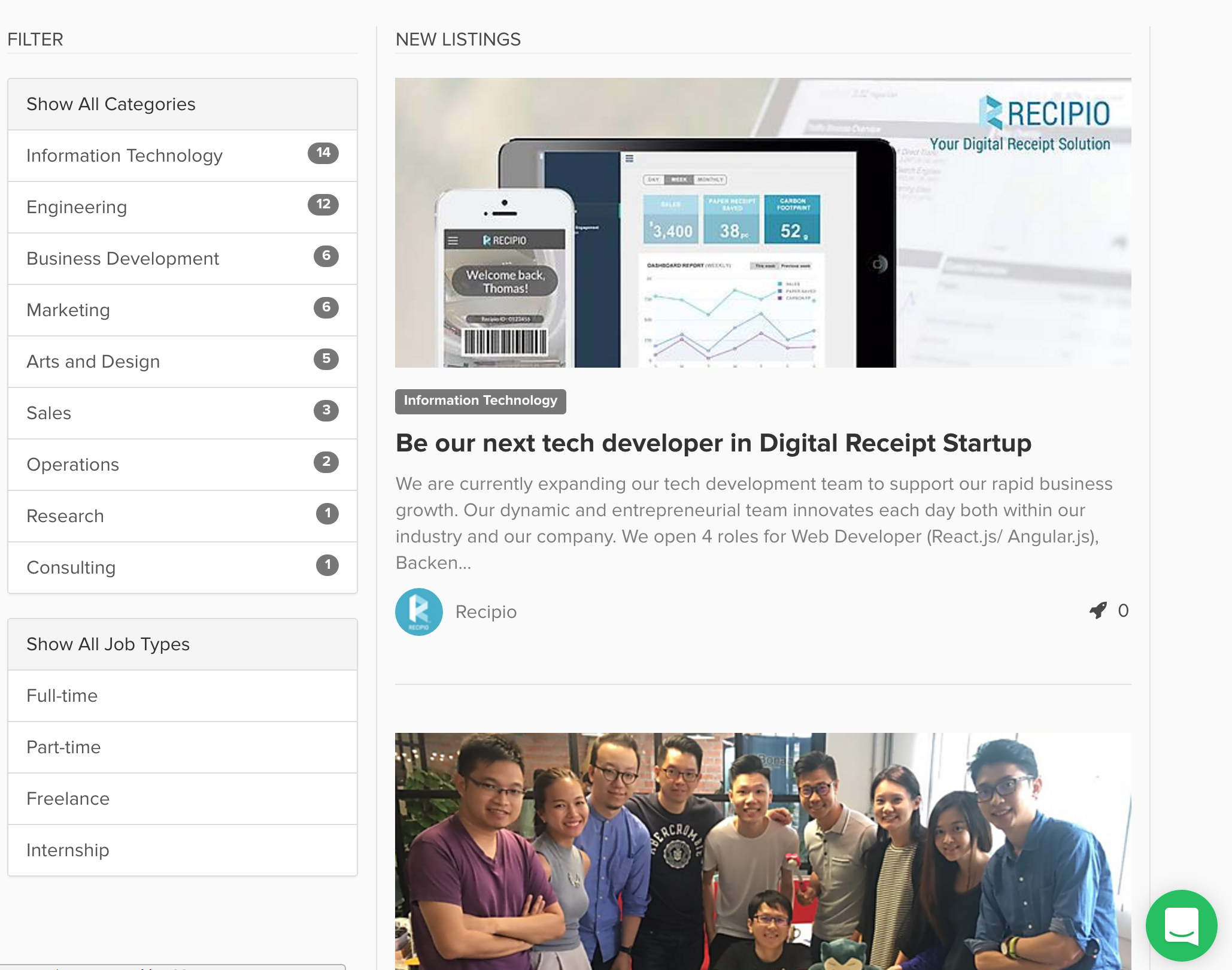The height and width of the screenshot is (970, 1232).
Task: Choose the Full-time job type
Action: pyautogui.click(x=62, y=696)
